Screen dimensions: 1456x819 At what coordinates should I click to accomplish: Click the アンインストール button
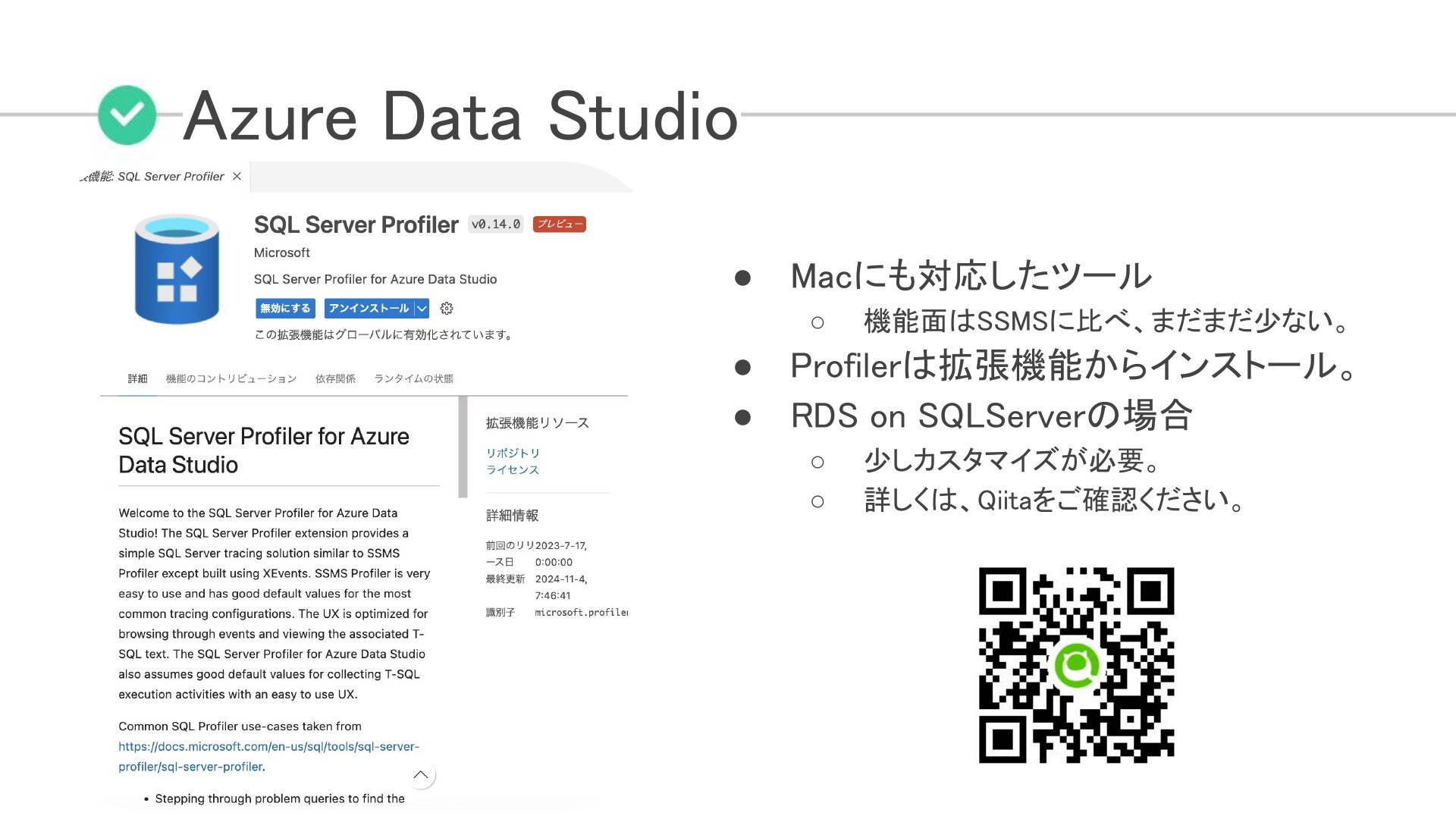pyautogui.click(x=369, y=309)
